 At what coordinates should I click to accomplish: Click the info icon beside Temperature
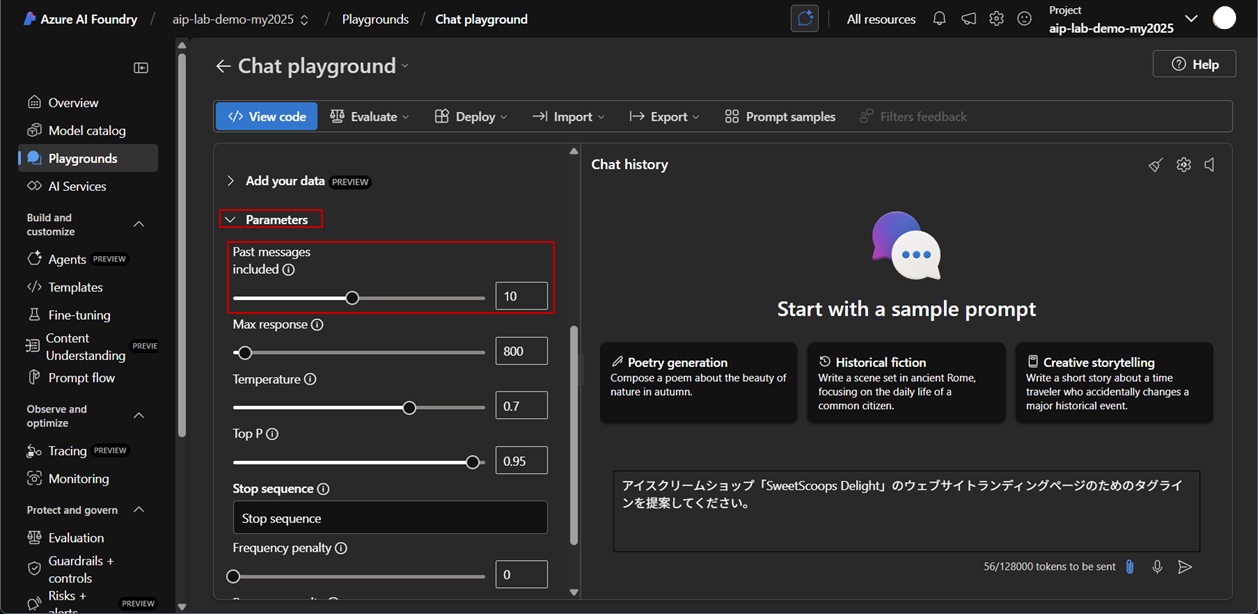(310, 380)
